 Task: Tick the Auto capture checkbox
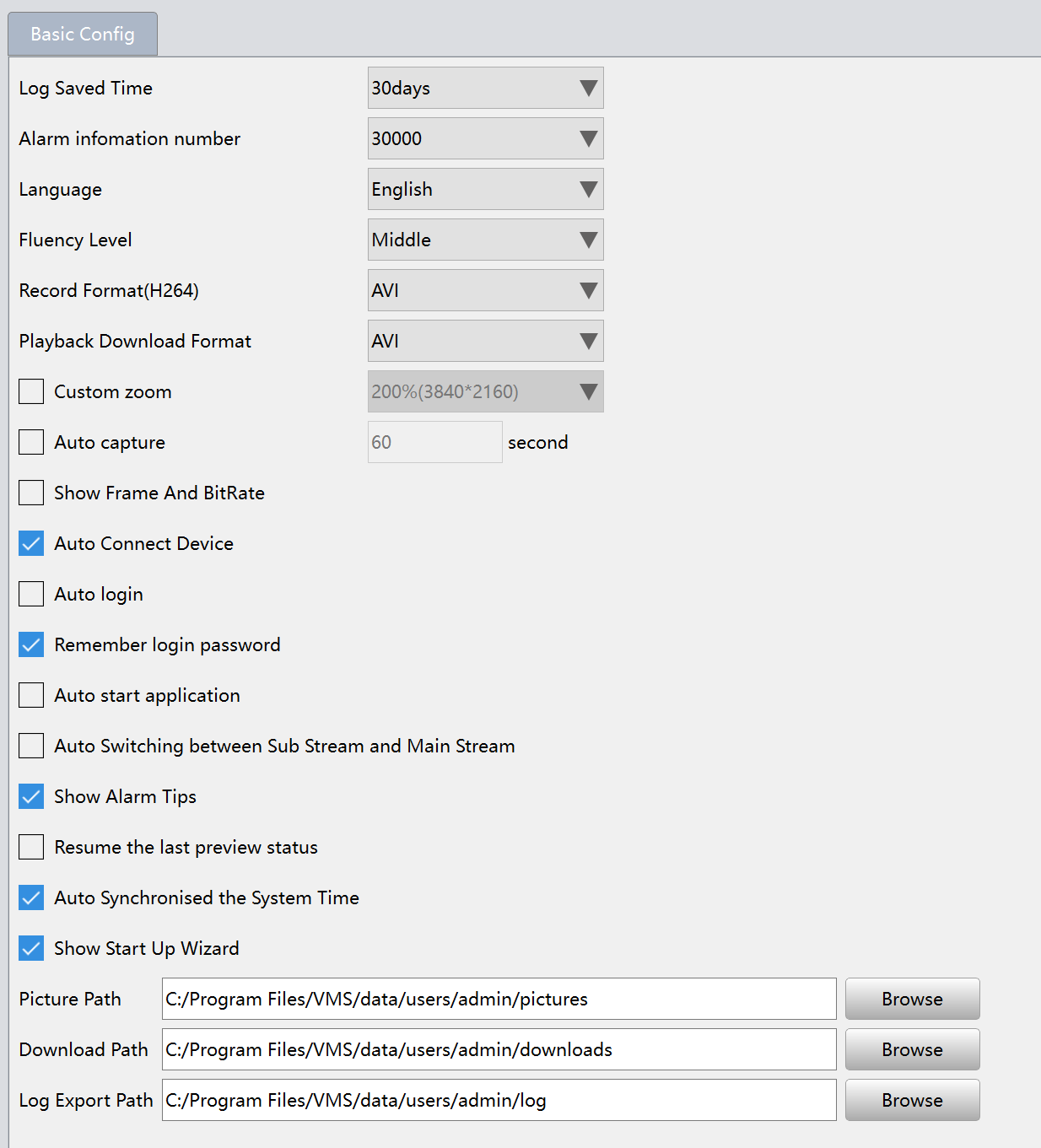(31, 442)
